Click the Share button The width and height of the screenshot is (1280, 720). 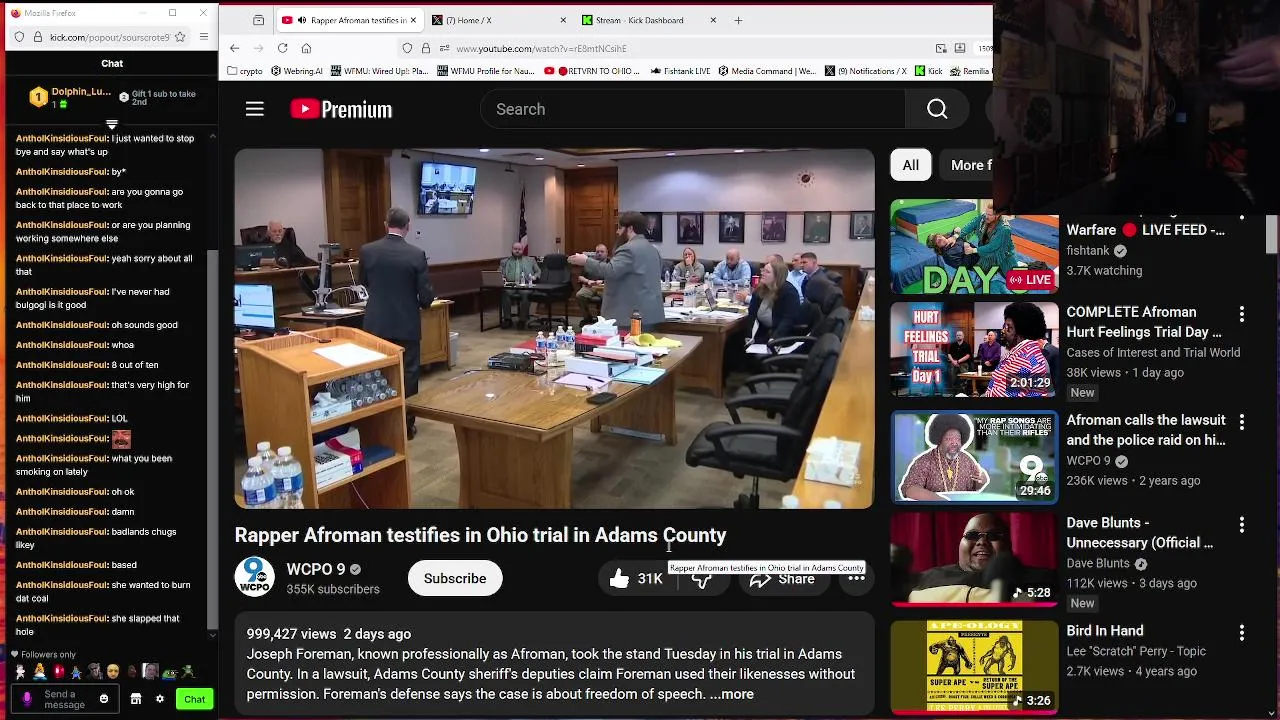click(784, 579)
